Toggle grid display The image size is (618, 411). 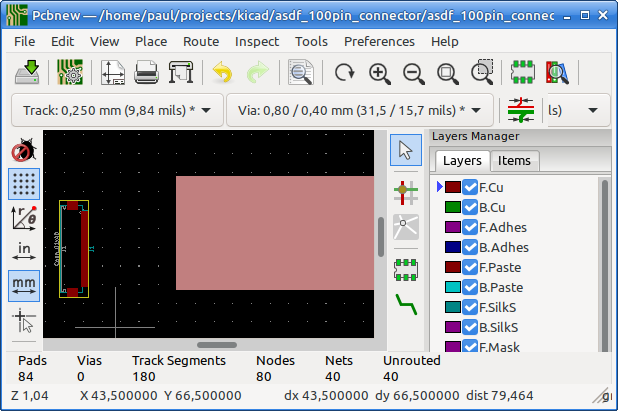[x=24, y=184]
